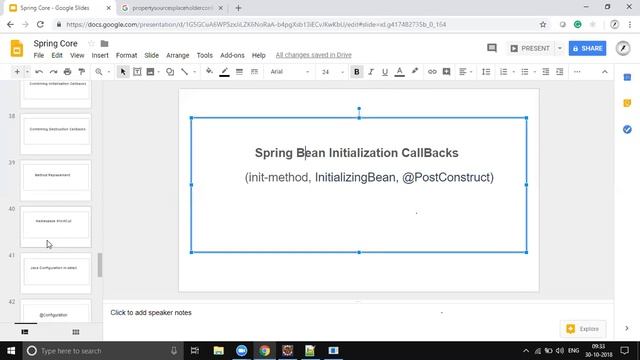This screenshot has height=360, width=640.
Task: Add a new slide plus button
Action: 17,72
